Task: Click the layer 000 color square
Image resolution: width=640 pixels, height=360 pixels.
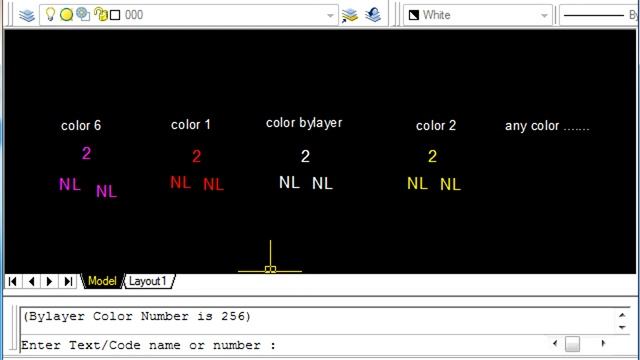Action: click(116, 15)
